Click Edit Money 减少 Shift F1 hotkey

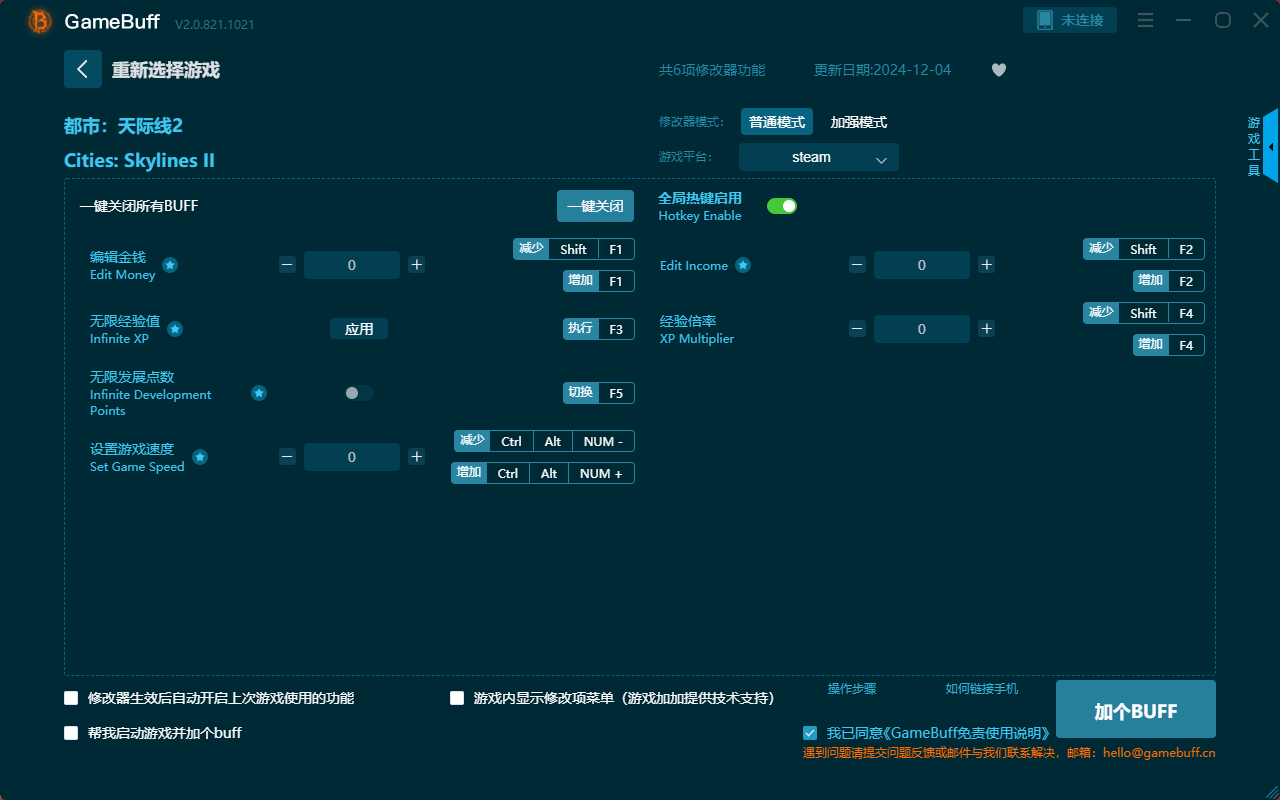click(x=574, y=249)
